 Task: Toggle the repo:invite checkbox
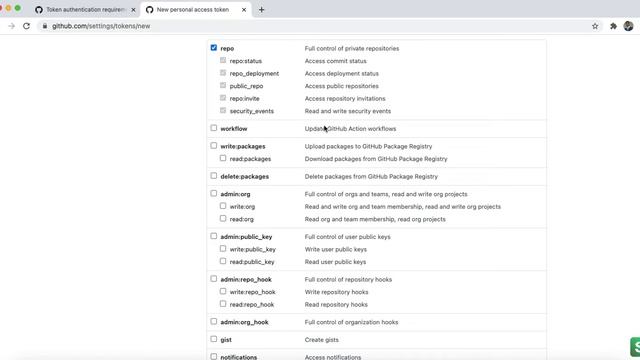coord(223,98)
